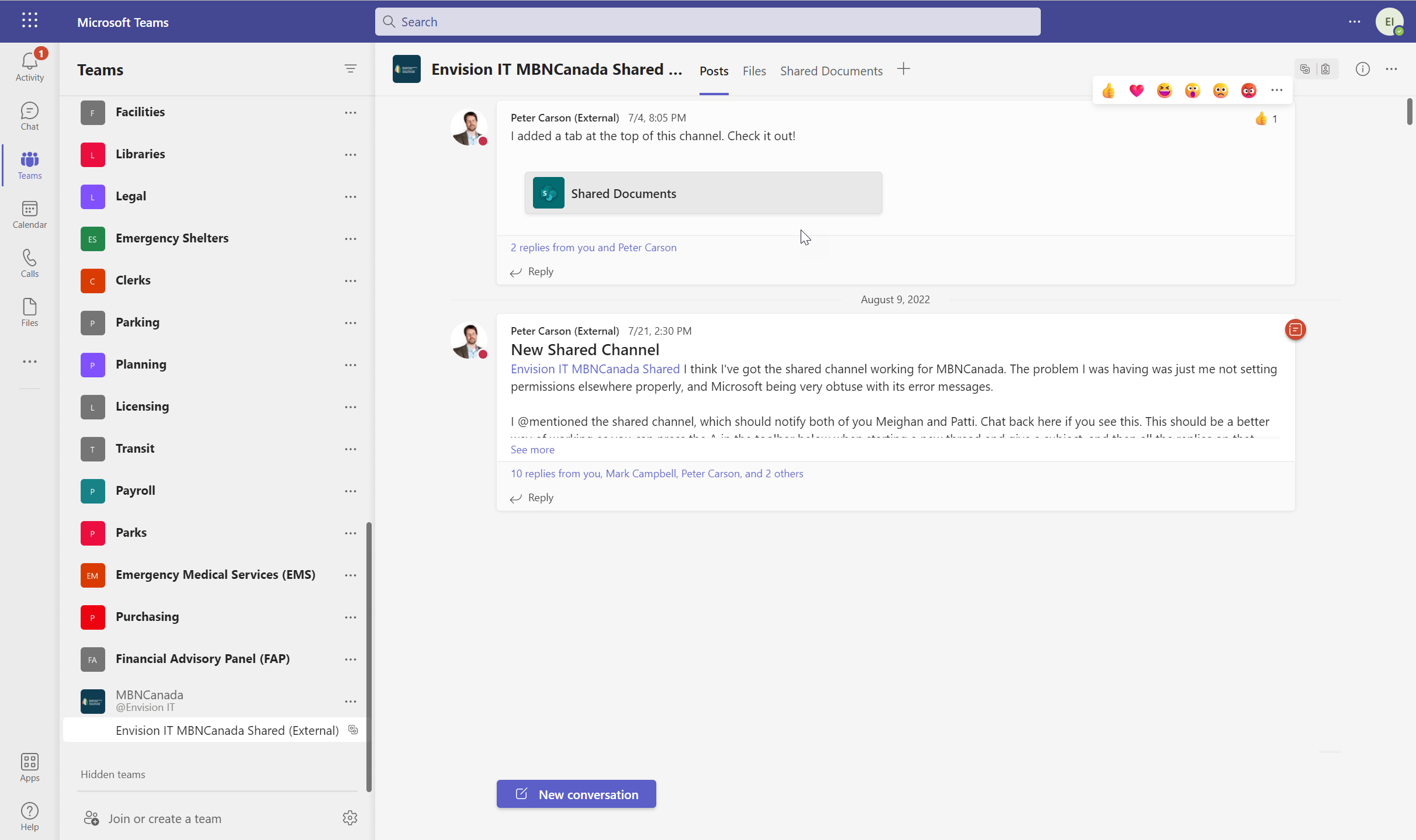Click the teams list scrollbar
The image size is (1416, 840).
point(369,657)
